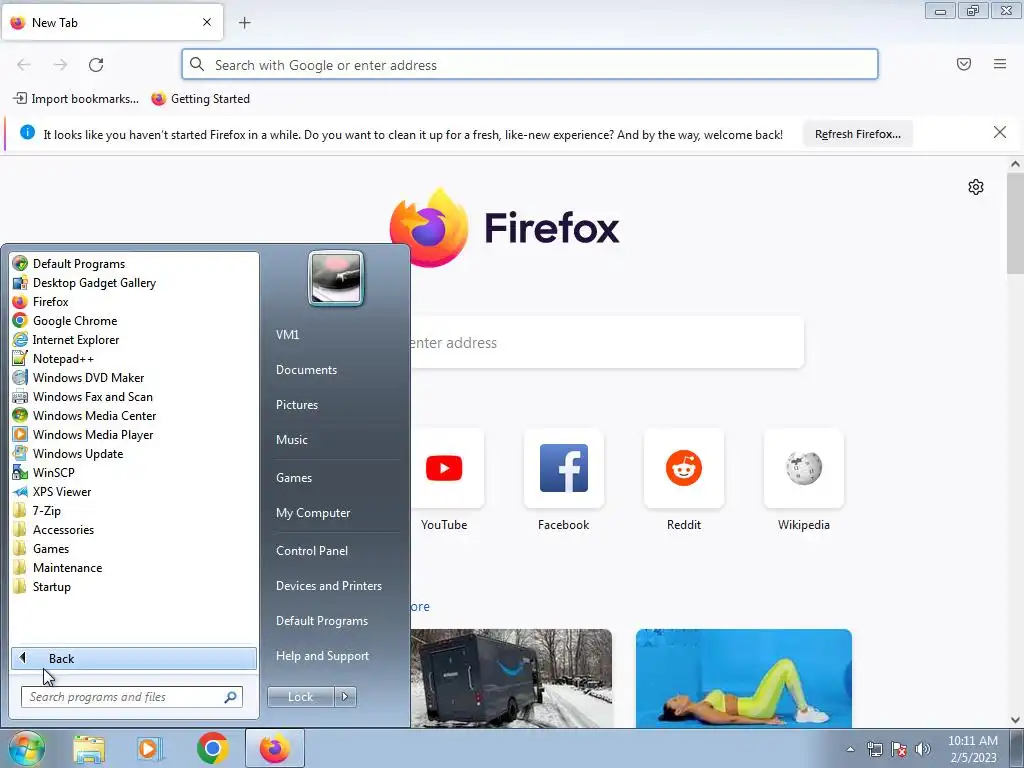Viewport: 1024px width, 768px height.
Task: Launch Default Programs from programs list
Action: coord(134,264)
